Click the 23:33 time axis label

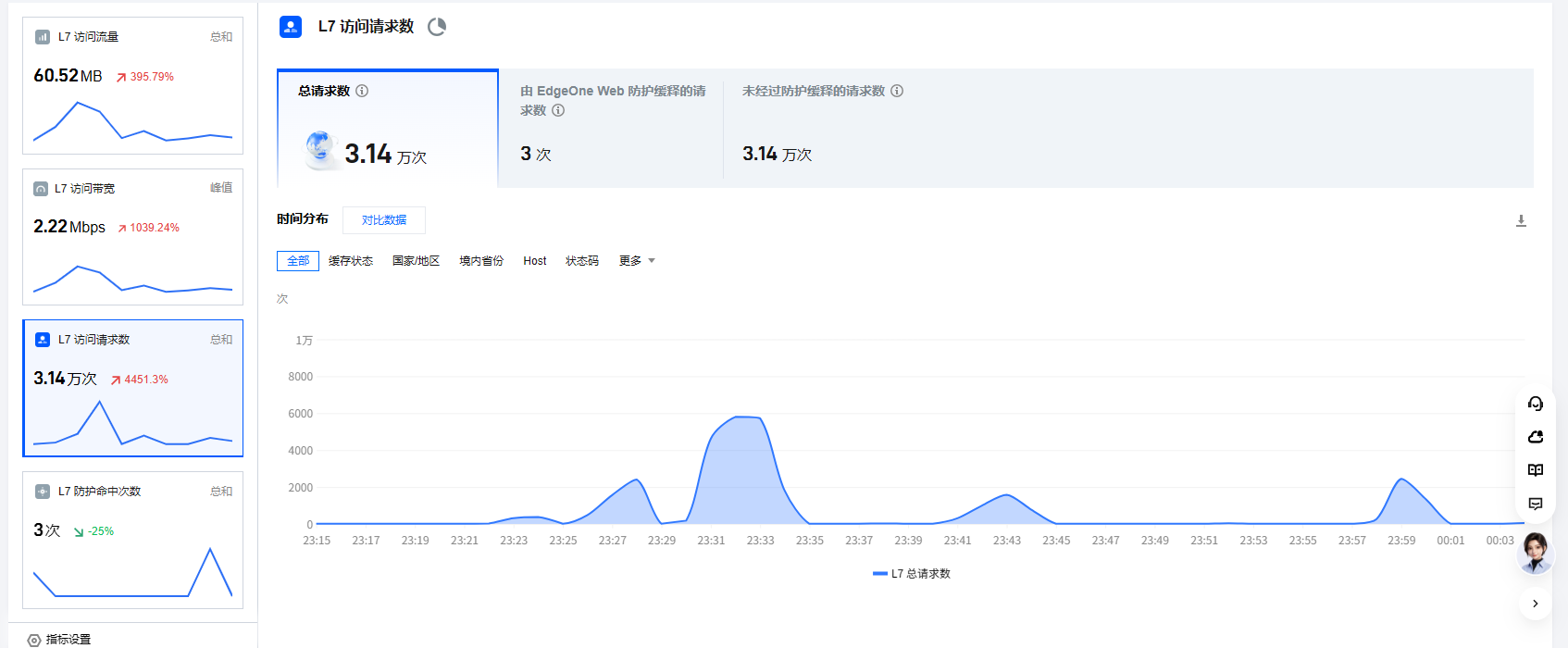pos(761,541)
